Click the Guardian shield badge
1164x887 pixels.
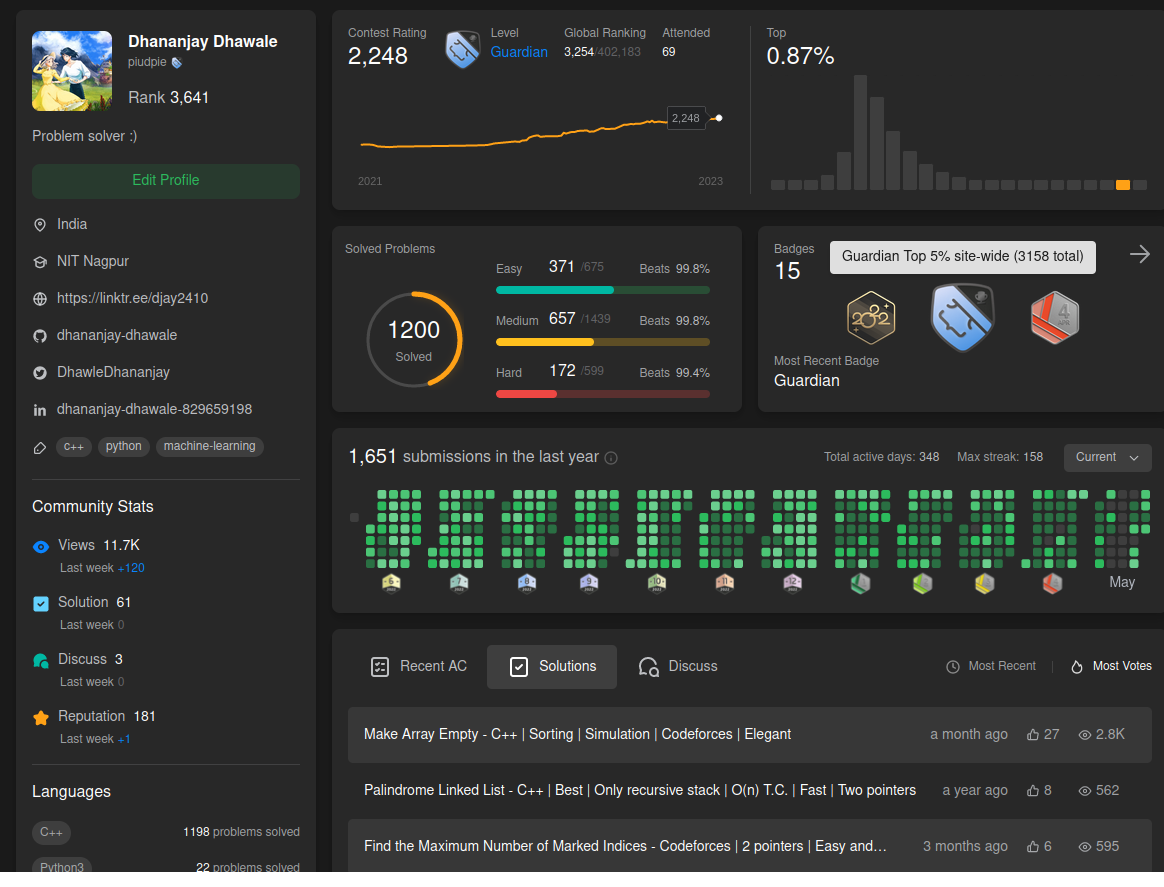(962, 316)
